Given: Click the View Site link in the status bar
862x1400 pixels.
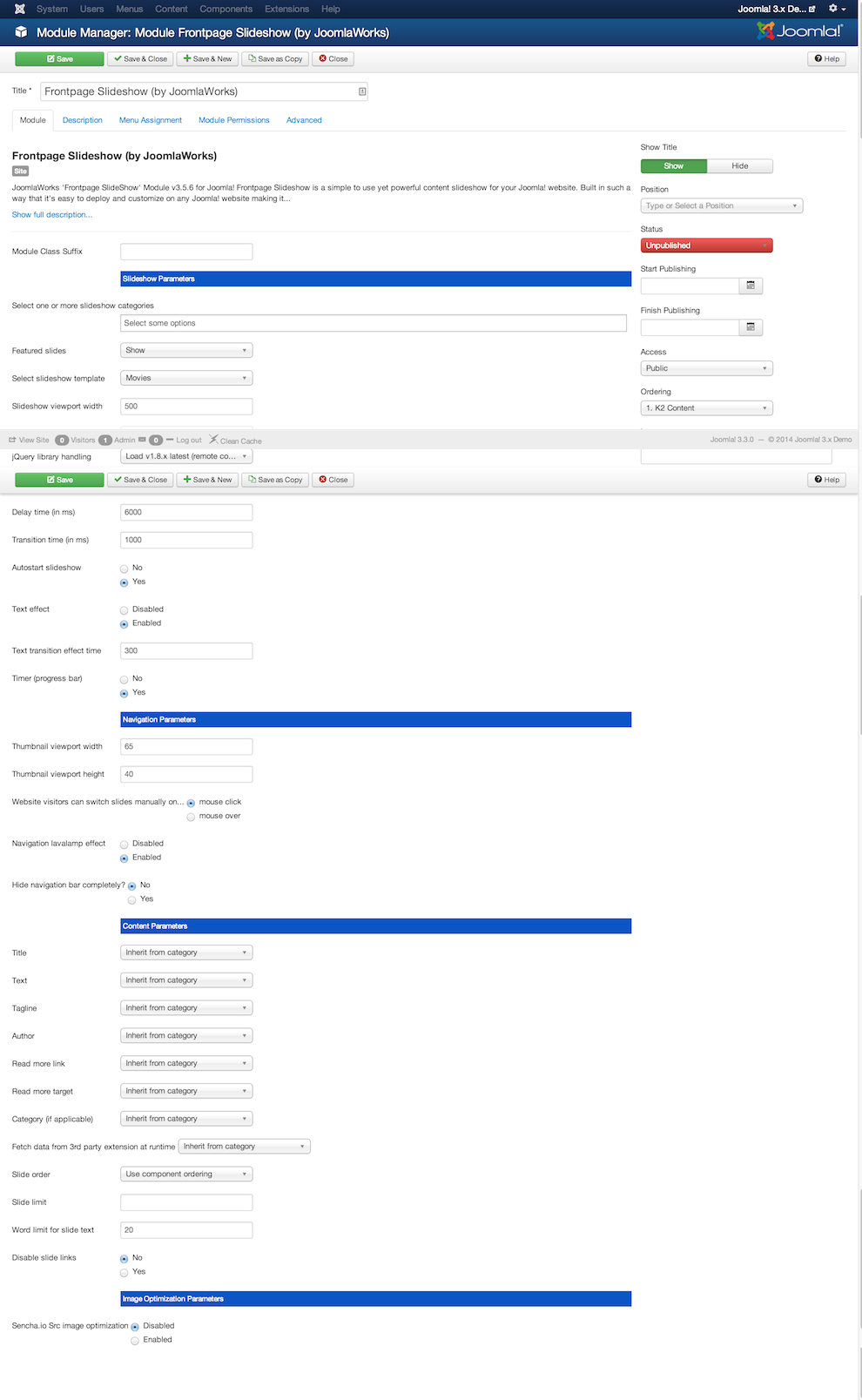Looking at the screenshot, I should 29,441.
